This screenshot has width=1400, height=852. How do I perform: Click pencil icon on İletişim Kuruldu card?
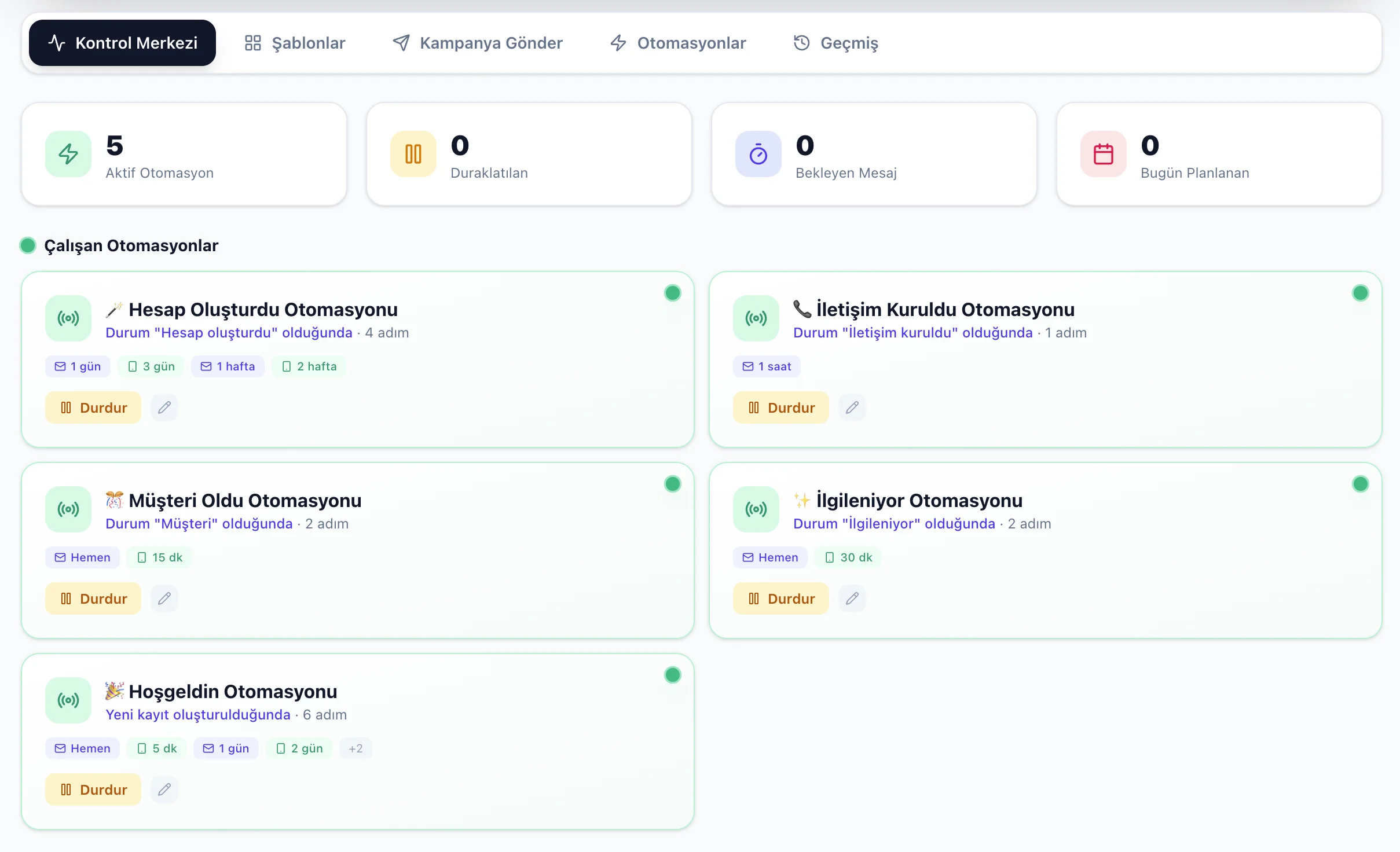pyautogui.click(x=852, y=407)
